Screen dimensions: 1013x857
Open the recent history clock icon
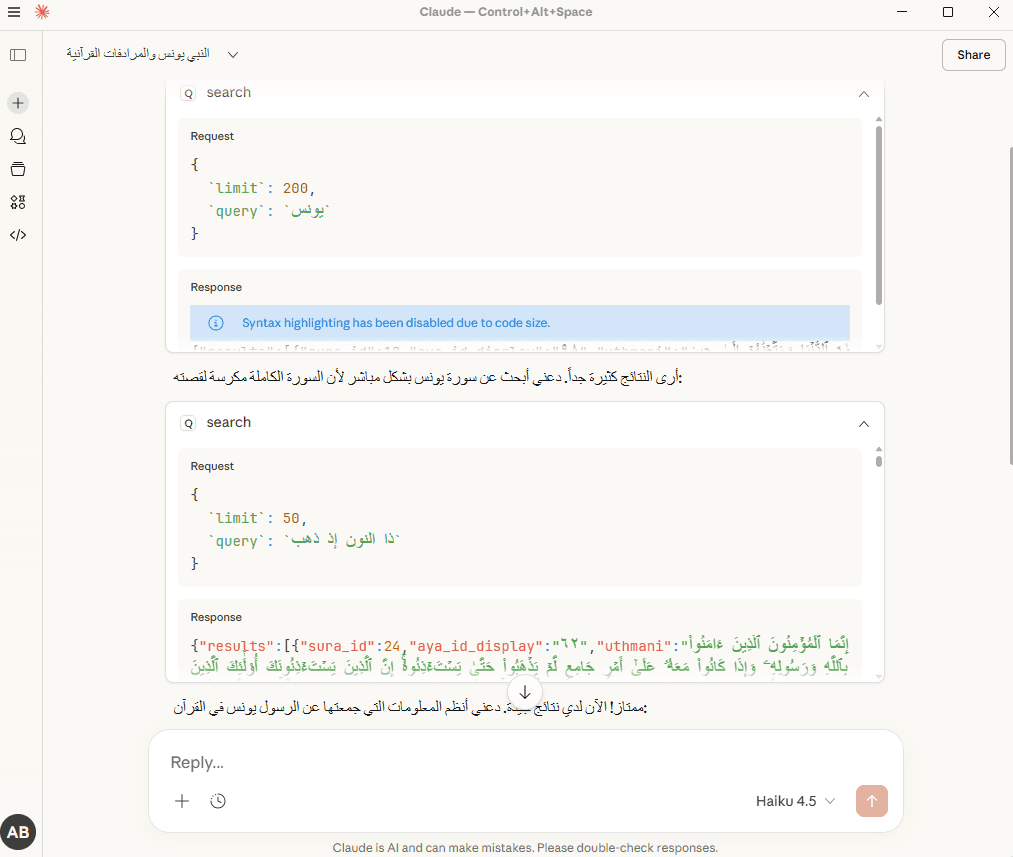pos(218,801)
